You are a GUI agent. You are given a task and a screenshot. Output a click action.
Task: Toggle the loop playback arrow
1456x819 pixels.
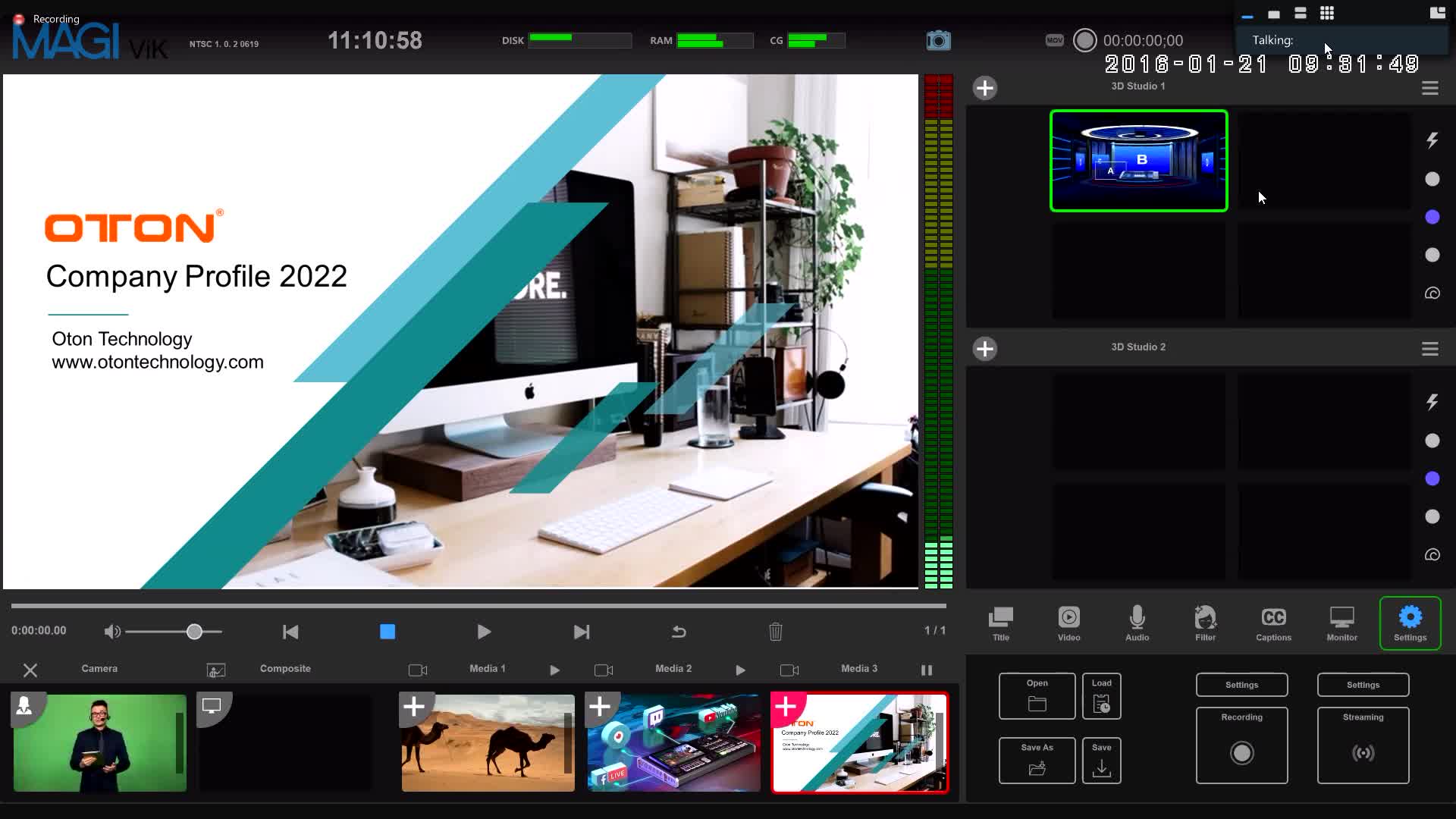[x=679, y=632]
